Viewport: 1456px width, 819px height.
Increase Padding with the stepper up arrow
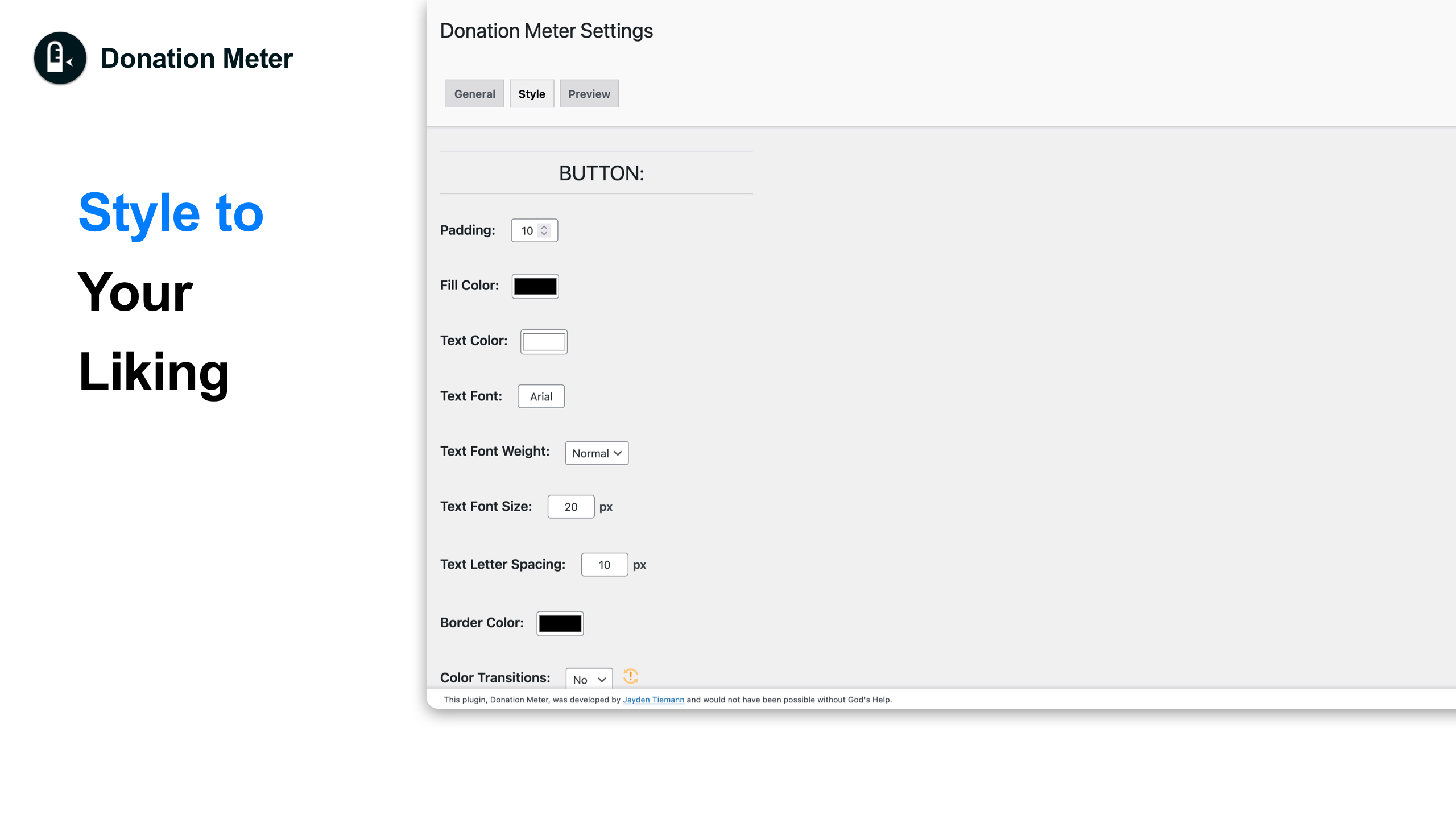[544, 226]
